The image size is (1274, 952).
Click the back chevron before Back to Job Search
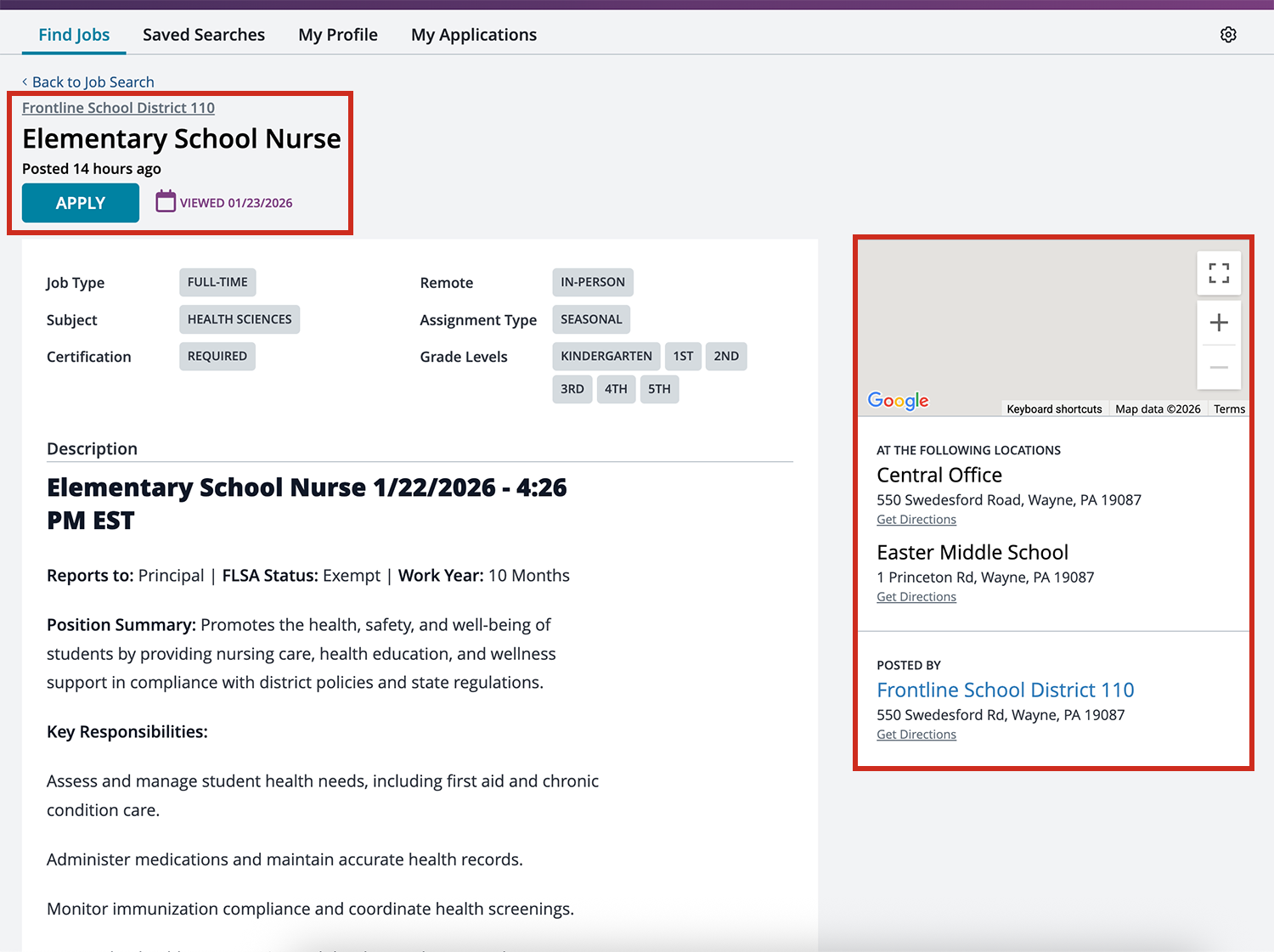pos(25,82)
